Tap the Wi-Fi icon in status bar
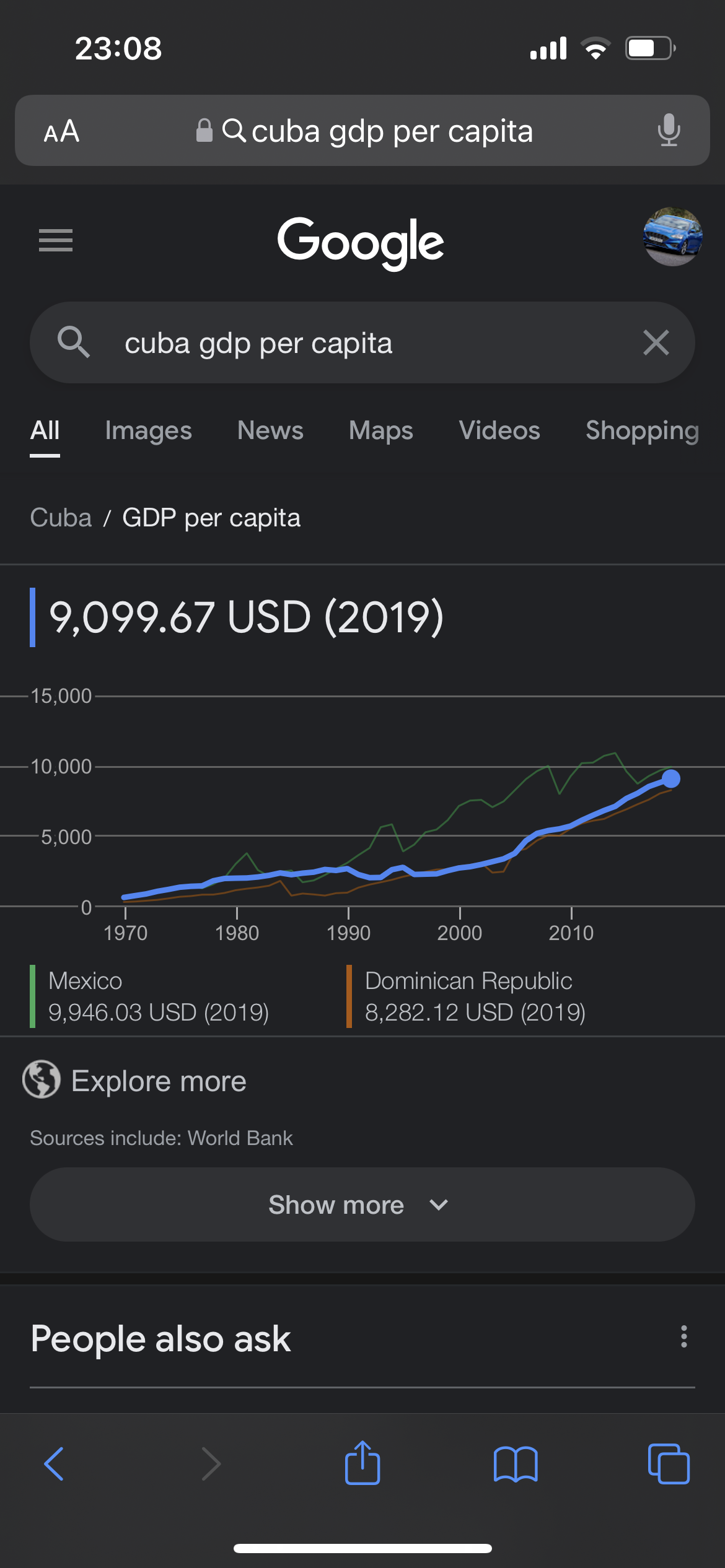 pos(595,48)
